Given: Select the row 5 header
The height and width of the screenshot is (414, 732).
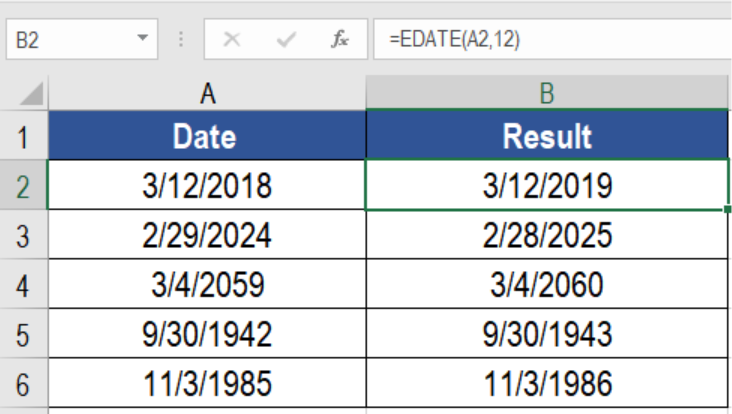Looking at the screenshot, I should tap(23, 334).
